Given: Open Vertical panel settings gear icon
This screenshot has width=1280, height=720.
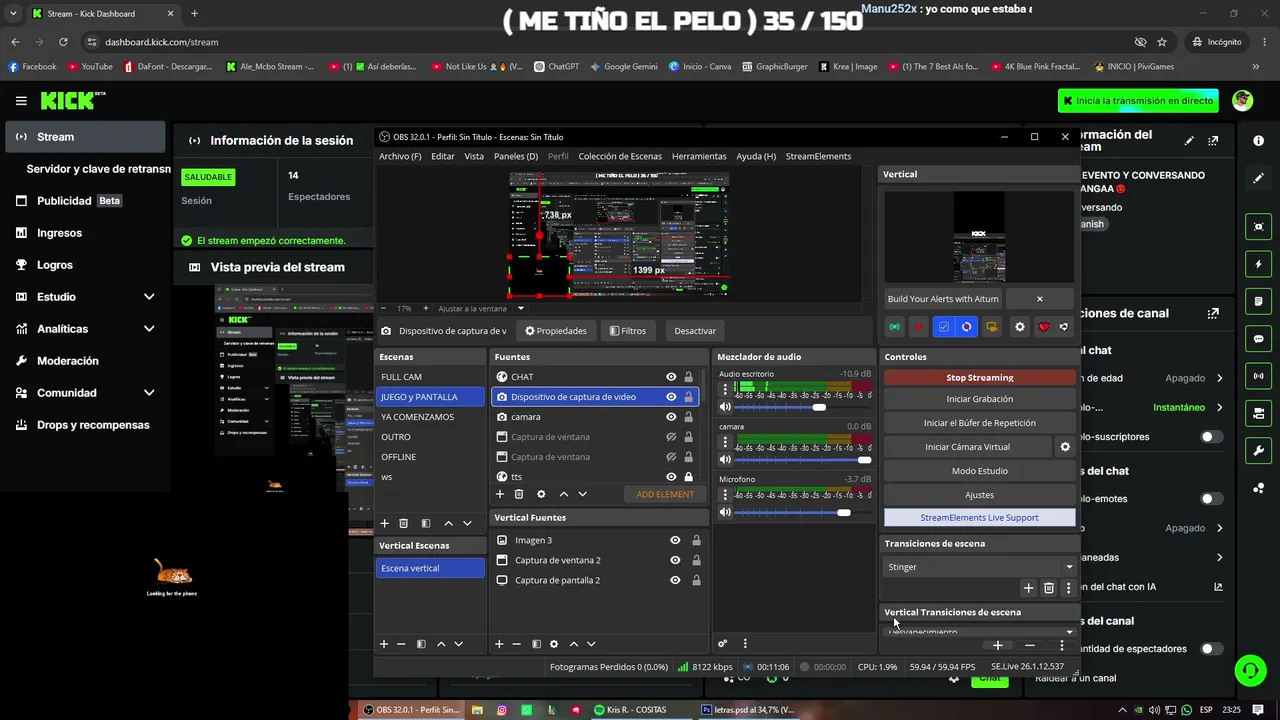Looking at the screenshot, I should point(1020,327).
